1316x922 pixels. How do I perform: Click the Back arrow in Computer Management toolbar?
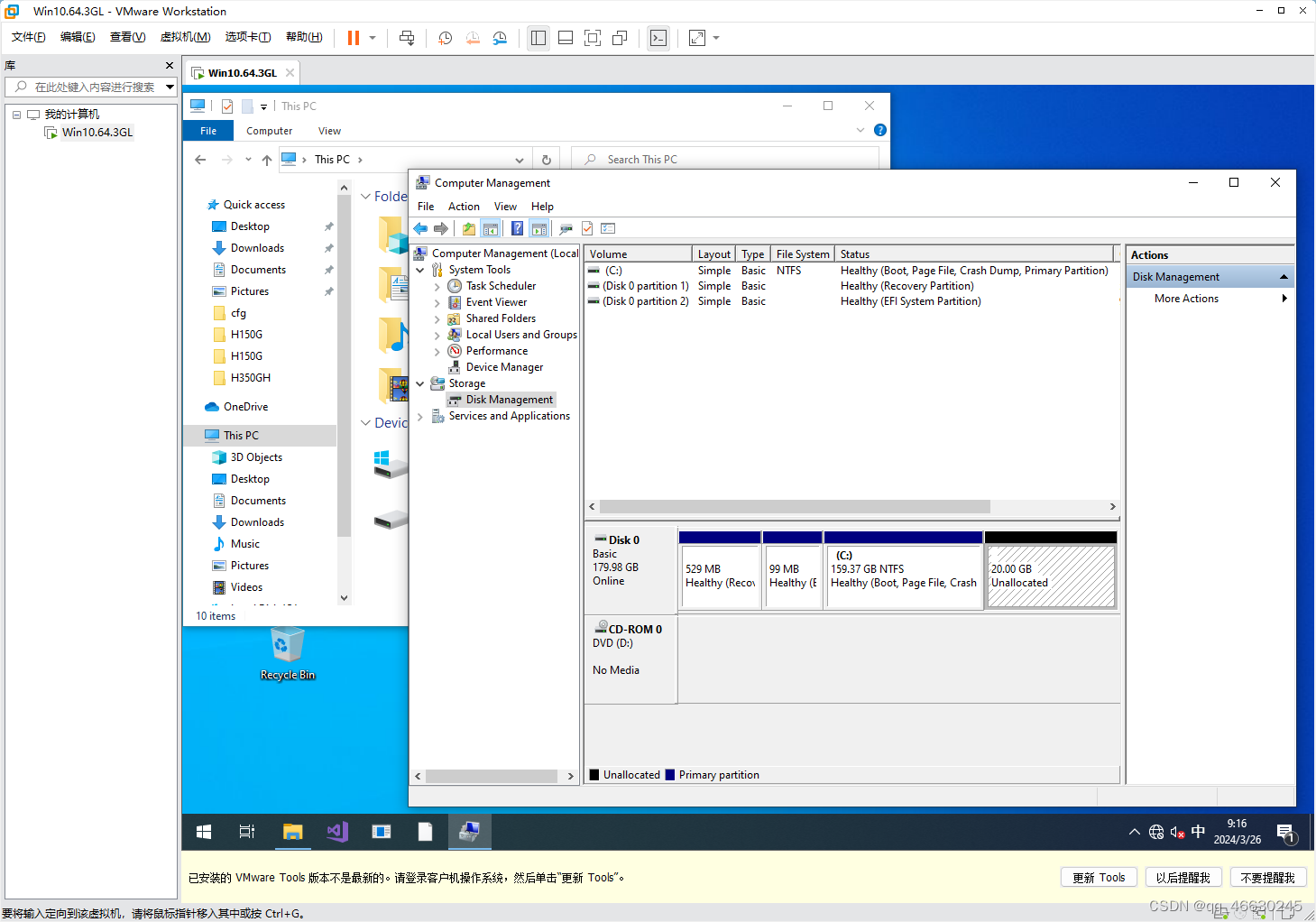[420, 229]
